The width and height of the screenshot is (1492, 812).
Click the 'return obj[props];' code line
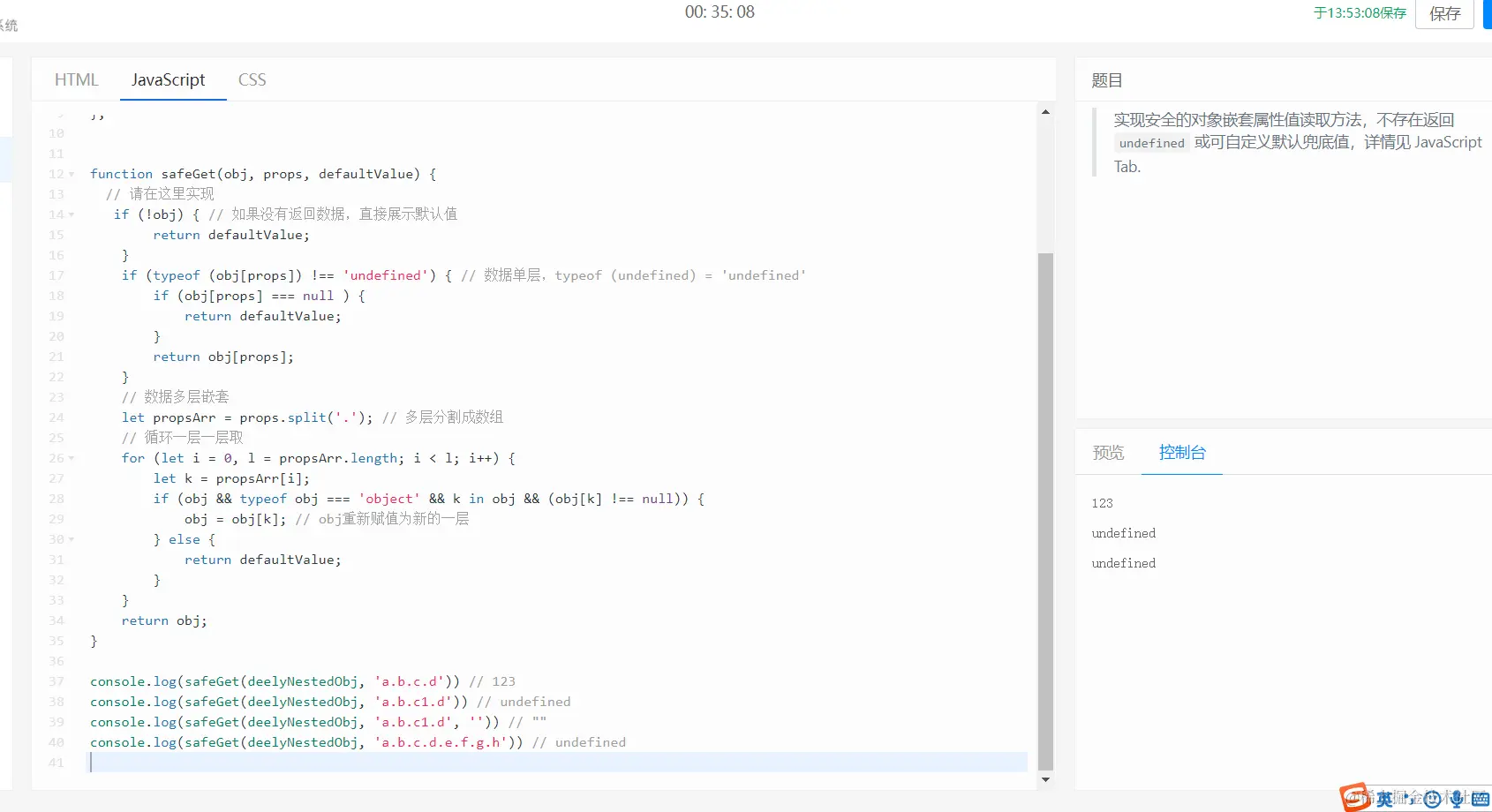(x=223, y=357)
